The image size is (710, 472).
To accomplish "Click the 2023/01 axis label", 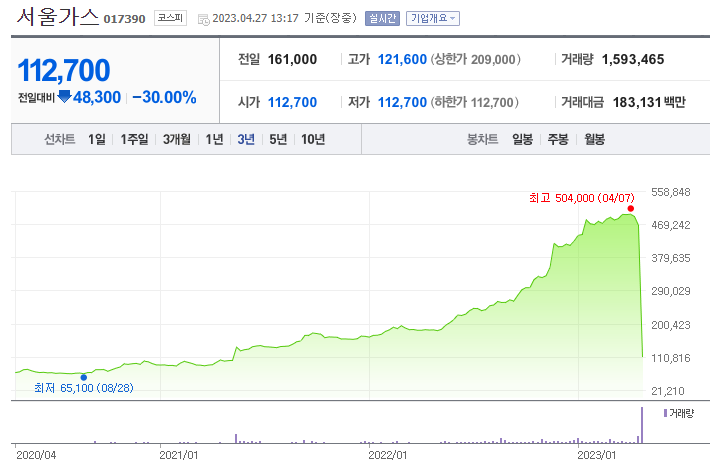I will coord(596,455).
